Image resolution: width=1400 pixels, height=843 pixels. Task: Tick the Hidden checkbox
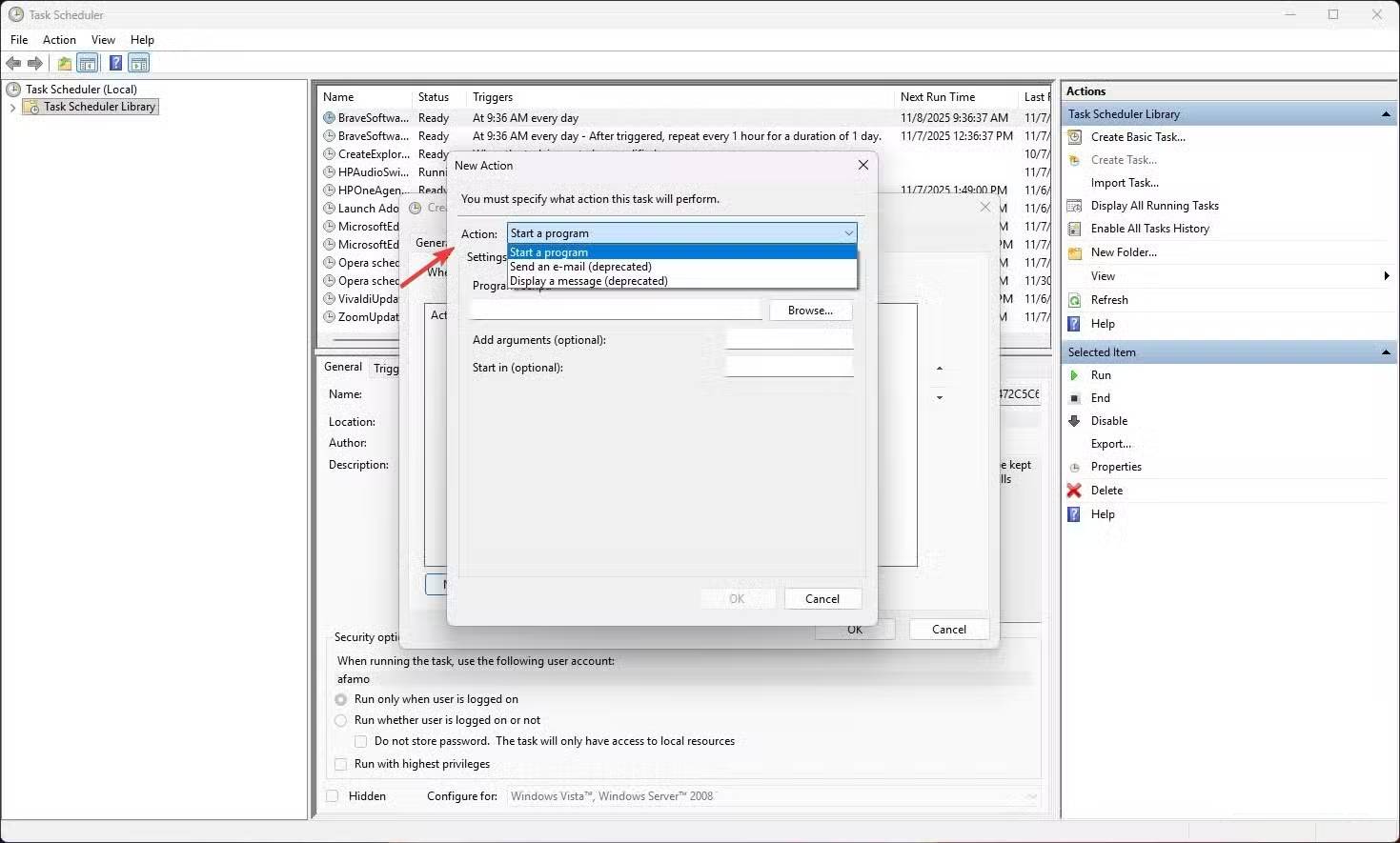point(332,796)
